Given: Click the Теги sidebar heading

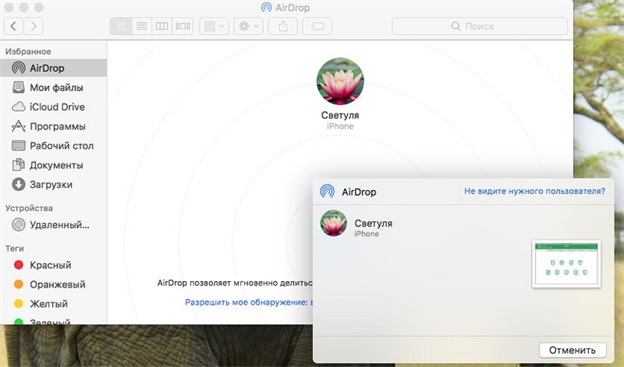Looking at the screenshot, I should point(15,248).
